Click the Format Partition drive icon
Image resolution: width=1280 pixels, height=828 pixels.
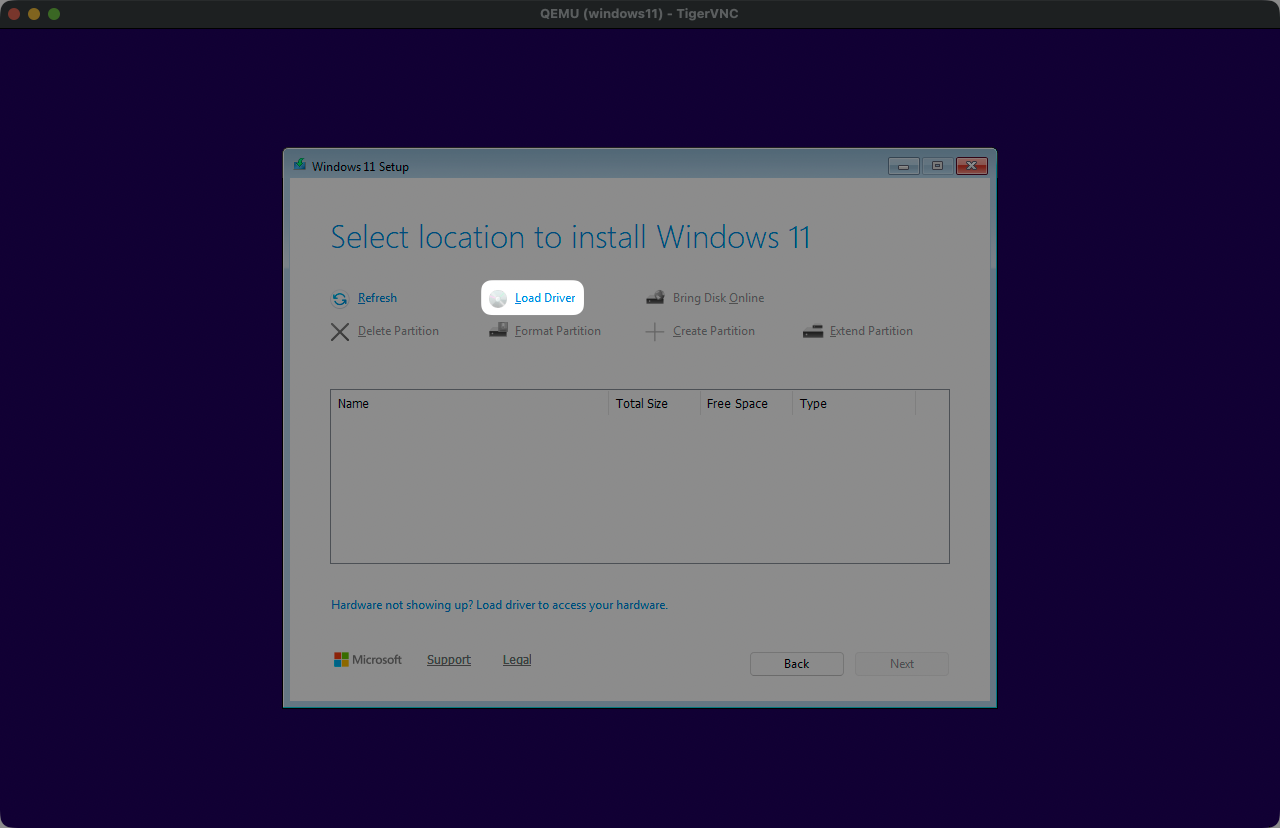(x=498, y=331)
